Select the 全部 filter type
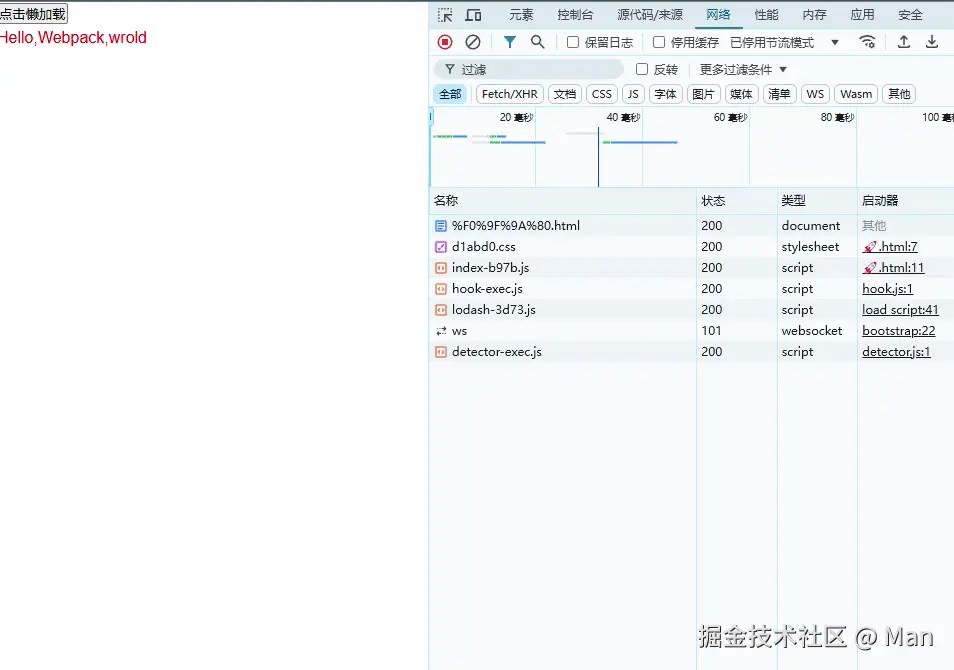Viewport: 954px width, 670px height. [x=450, y=94]
